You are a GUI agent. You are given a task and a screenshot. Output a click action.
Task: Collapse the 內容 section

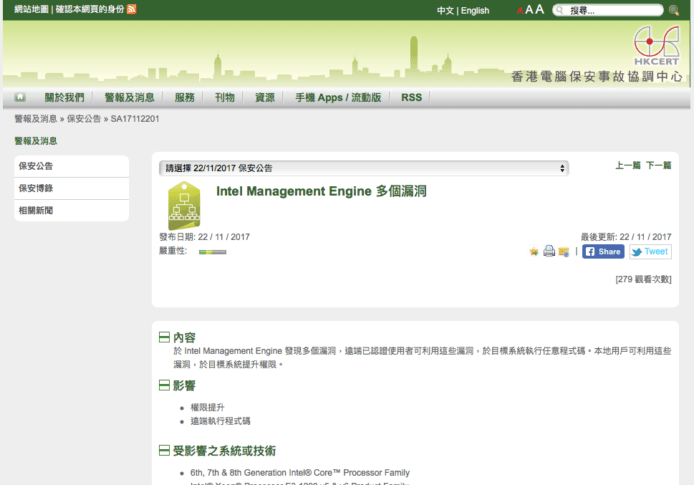[x=164, y=338]
